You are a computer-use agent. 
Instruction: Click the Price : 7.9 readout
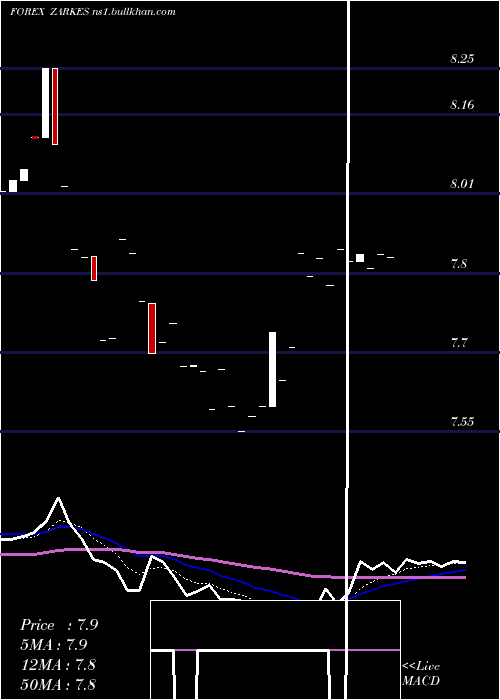pos(59,625)
